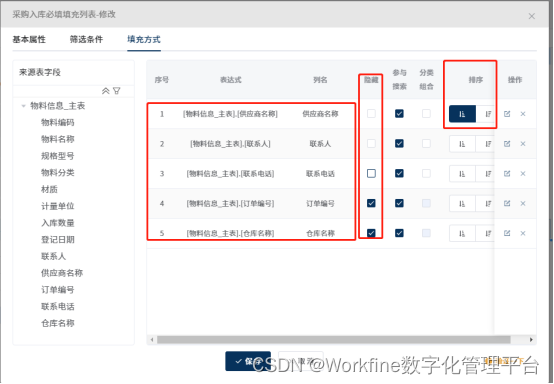
Task: Collapse the 物料信息_主表 tree node arrow
Action: (24, 106)
